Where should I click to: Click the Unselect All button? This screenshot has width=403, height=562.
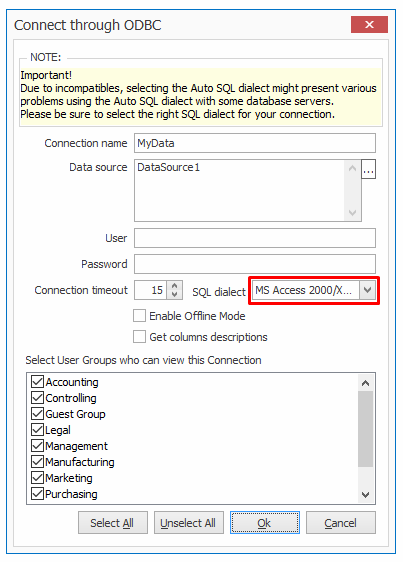(x=189, y=523)
